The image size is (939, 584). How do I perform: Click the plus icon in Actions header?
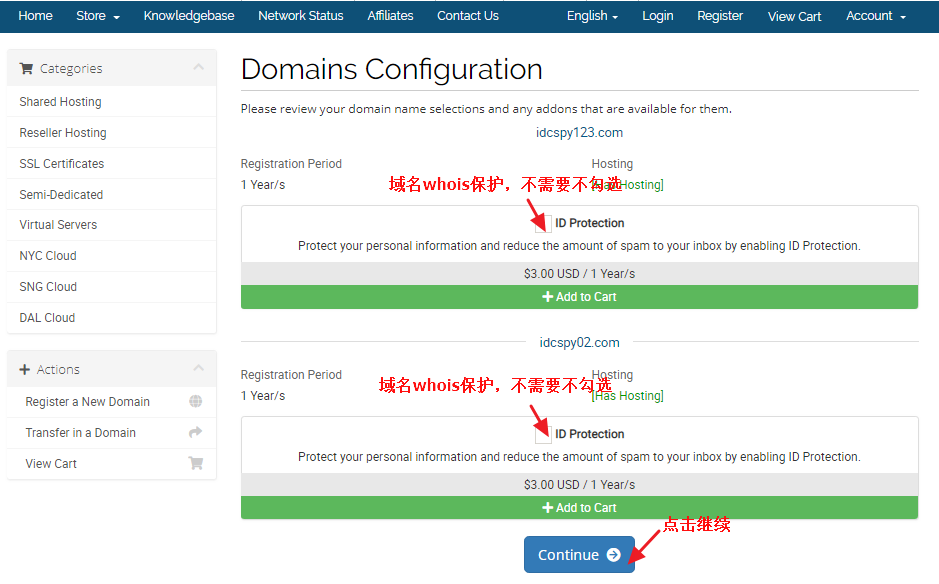point(25,370)
